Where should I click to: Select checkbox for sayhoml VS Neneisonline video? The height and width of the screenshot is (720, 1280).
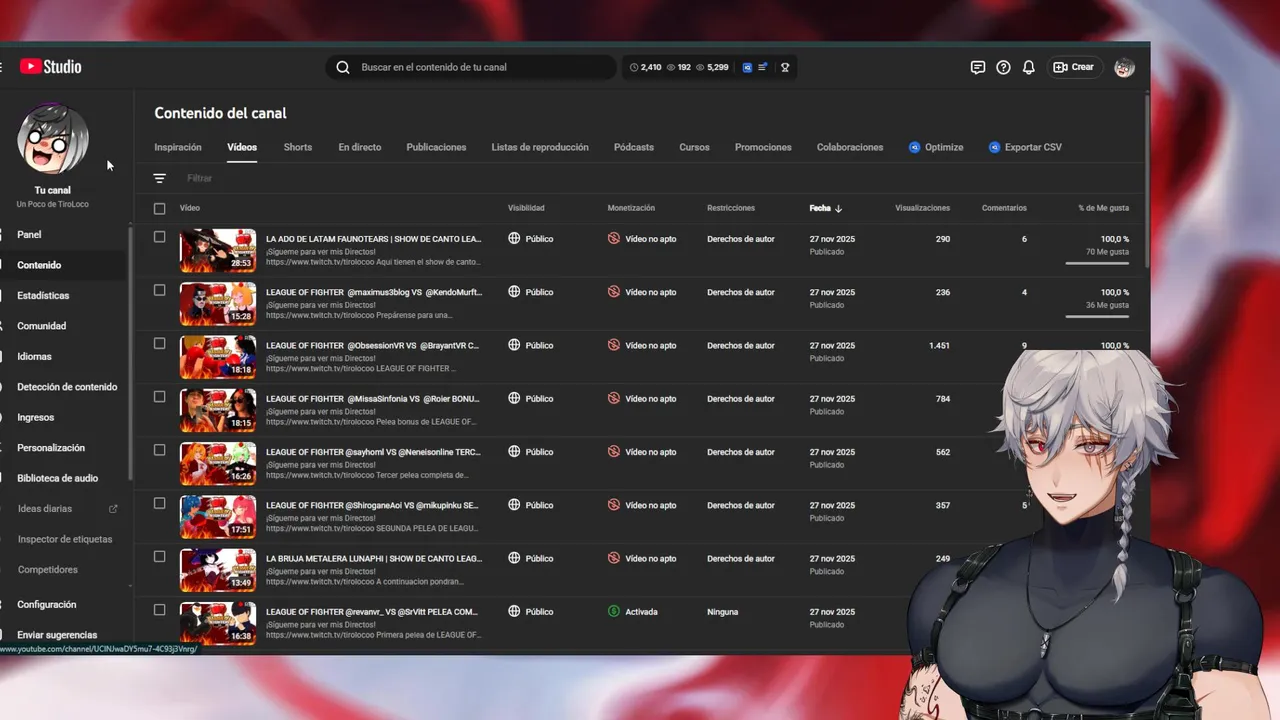coord(159,450)
